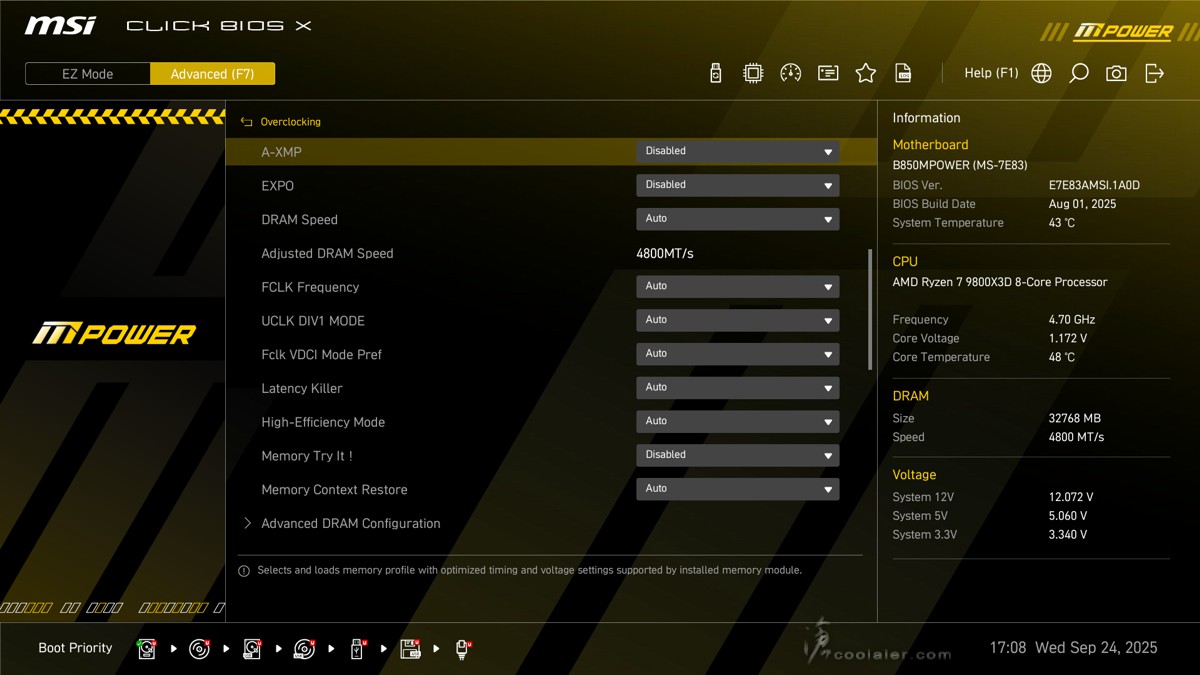Open the EXPO dropdown

738,185
